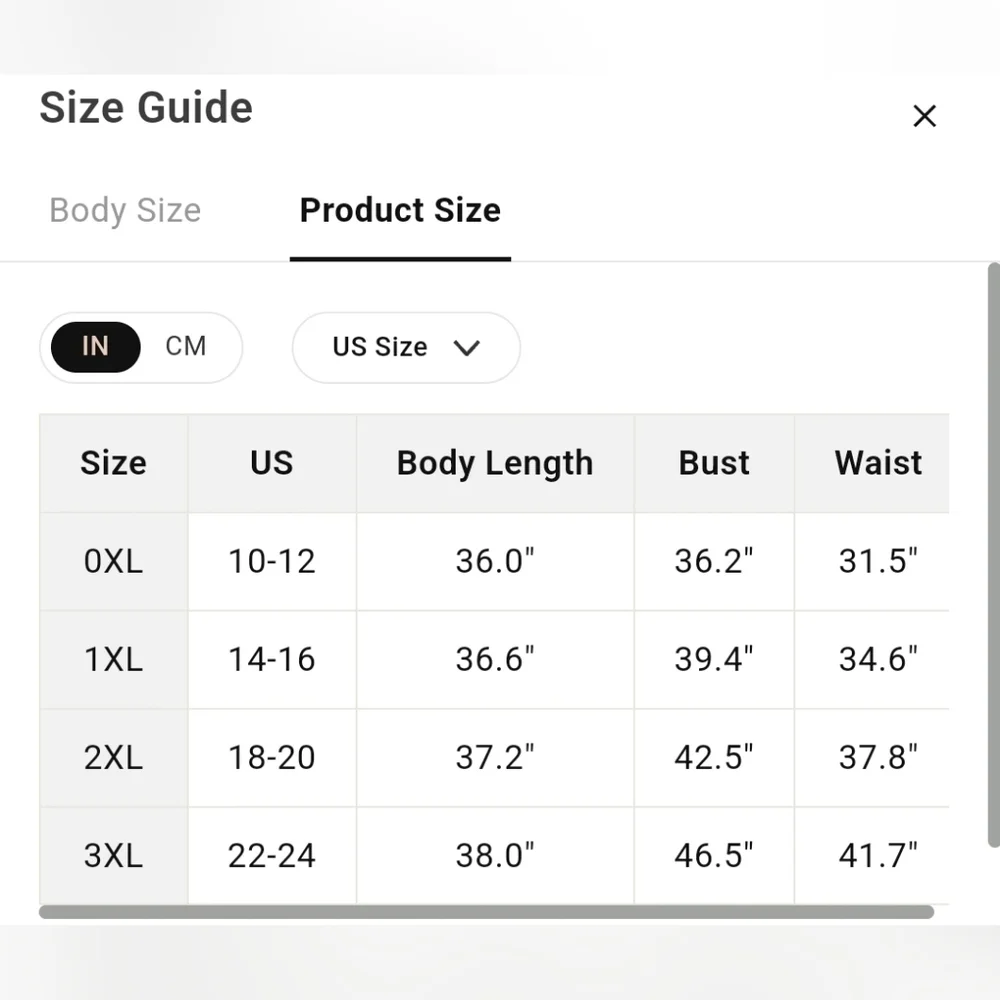Viewport: 1000px width, 1000px height.
Task: Click the vertical scrollbar on the right
Action: [x=994, y=555]
